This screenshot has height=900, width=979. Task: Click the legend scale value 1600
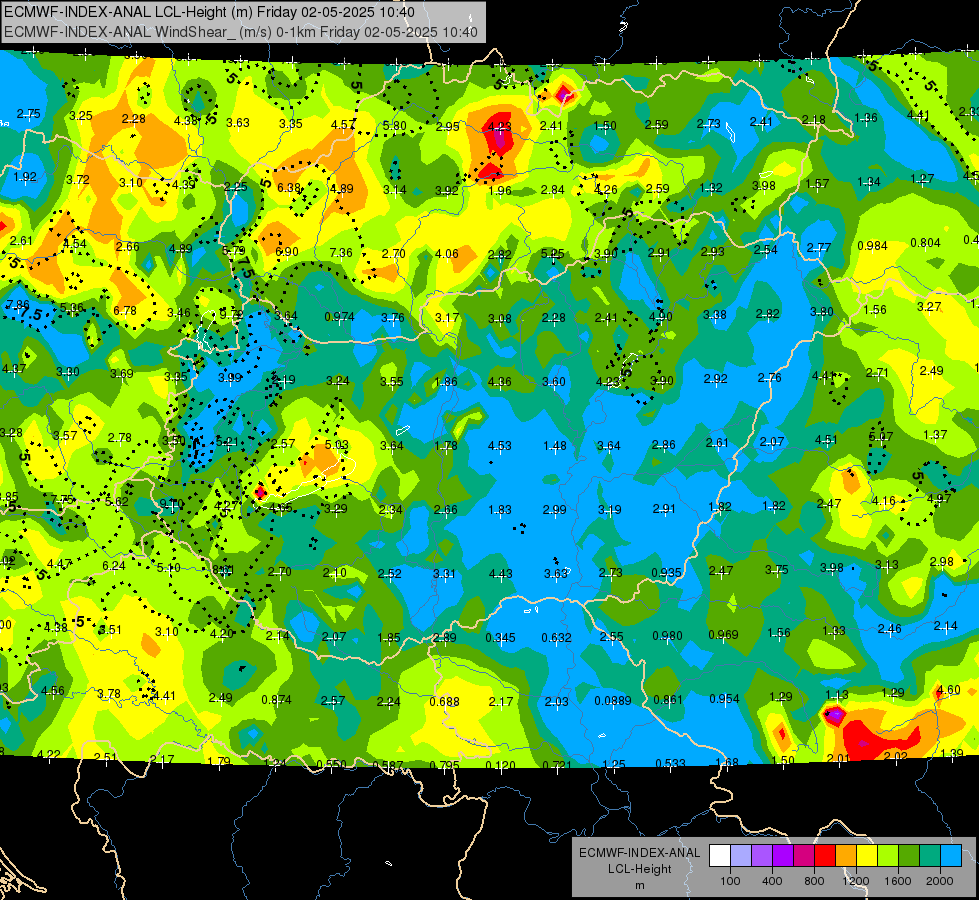(x=898, y=881)
